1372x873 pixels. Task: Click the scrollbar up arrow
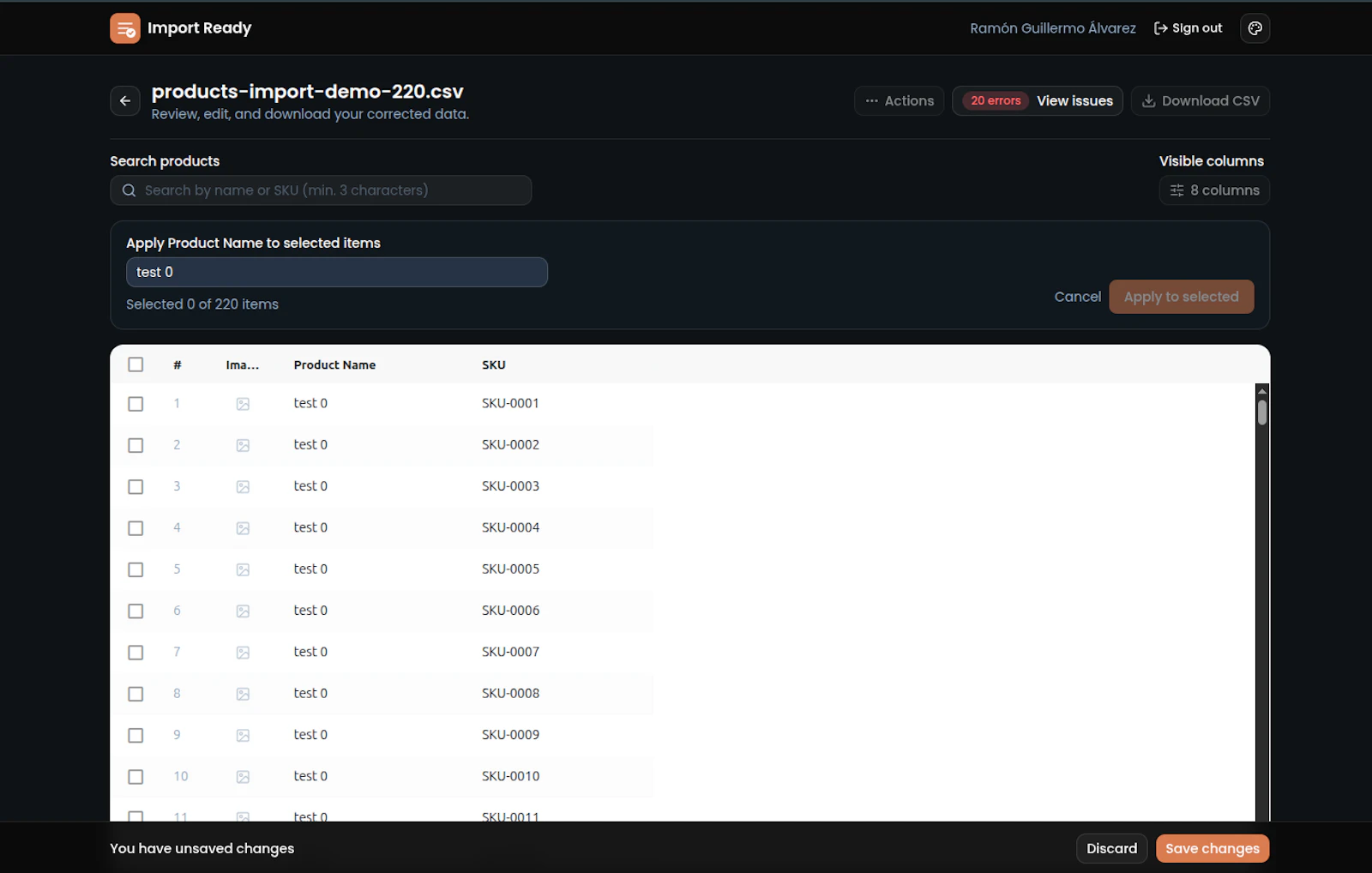[1262, 390]
